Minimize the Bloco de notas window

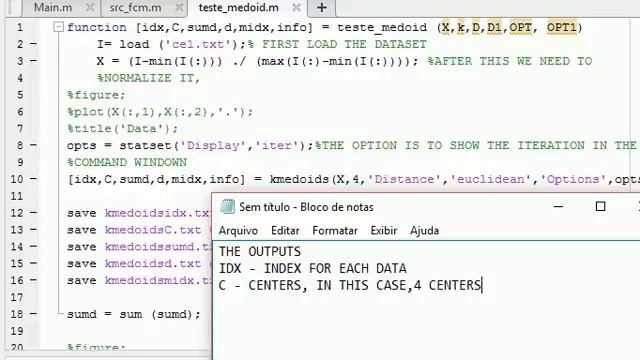(558, 207)
